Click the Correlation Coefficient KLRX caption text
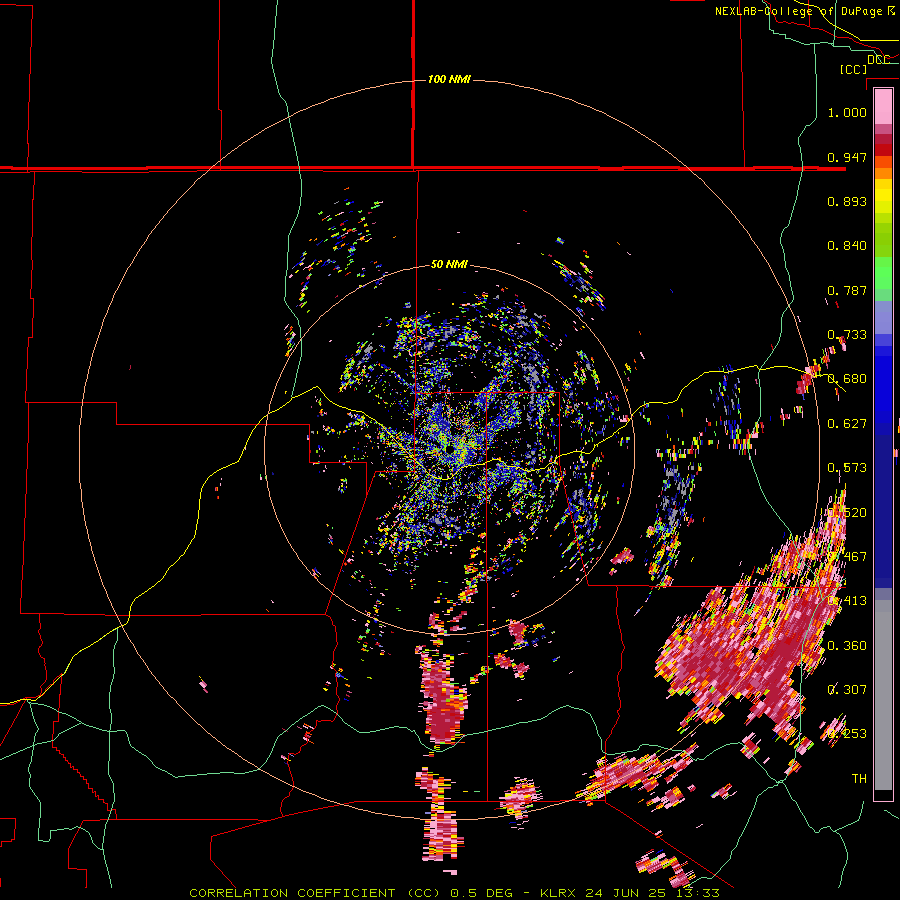 454,893
